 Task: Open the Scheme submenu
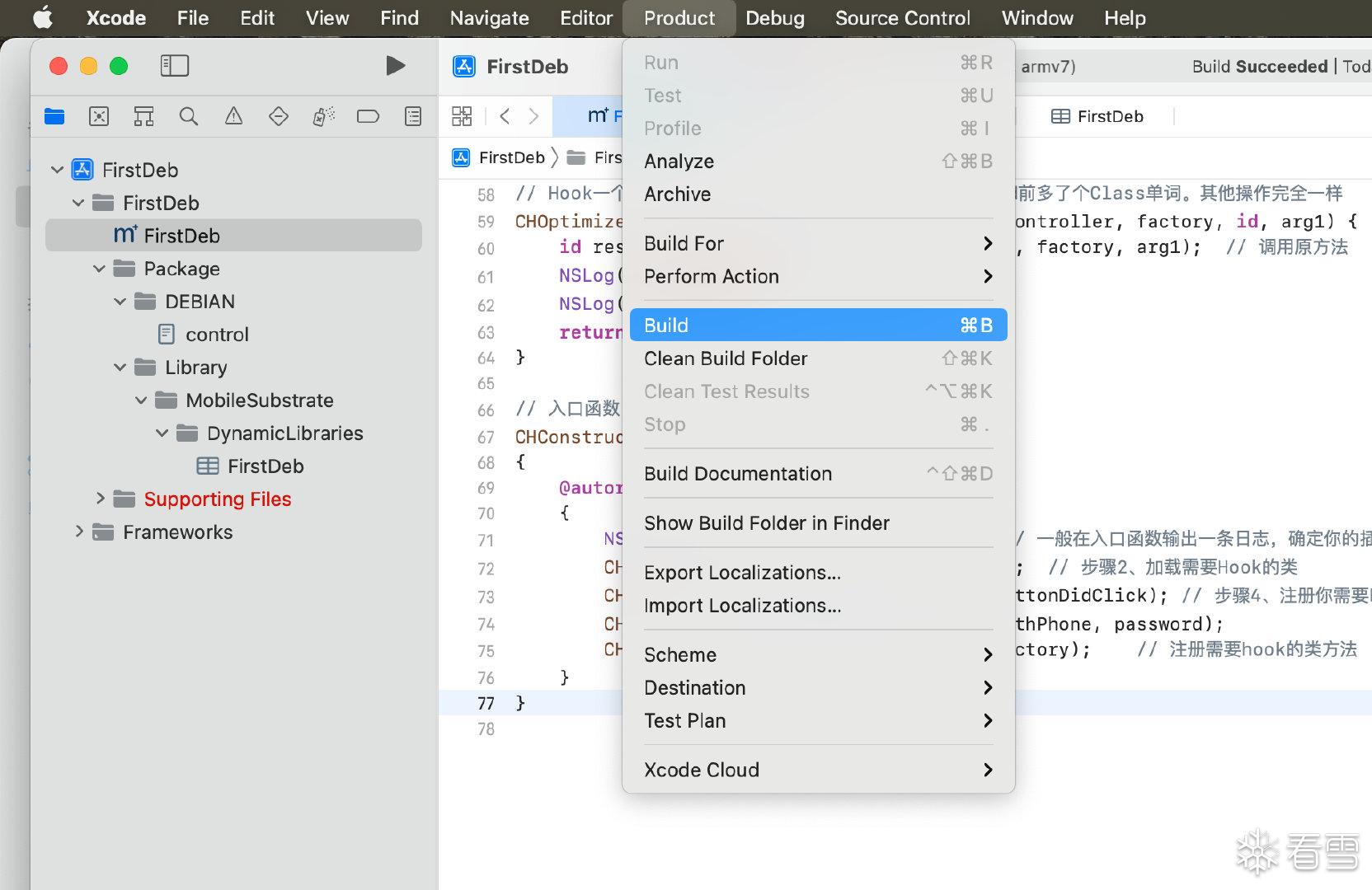pyautogui.click(x=818, y=655)
